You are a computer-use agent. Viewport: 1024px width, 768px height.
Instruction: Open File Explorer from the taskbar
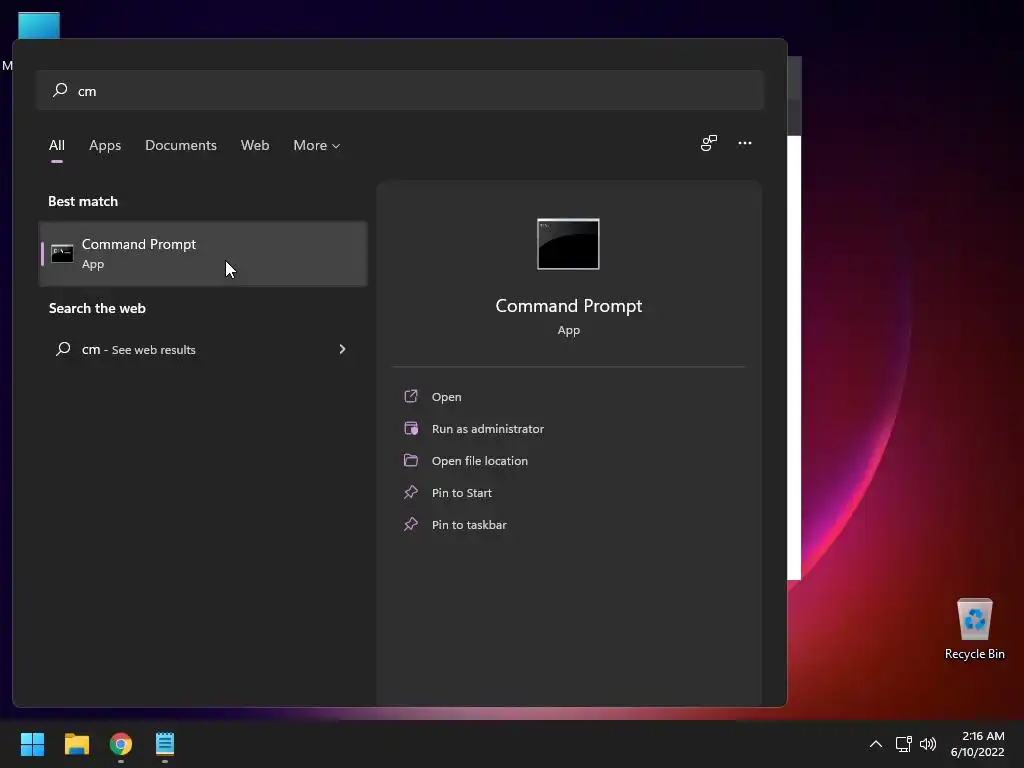click(76, 744)
